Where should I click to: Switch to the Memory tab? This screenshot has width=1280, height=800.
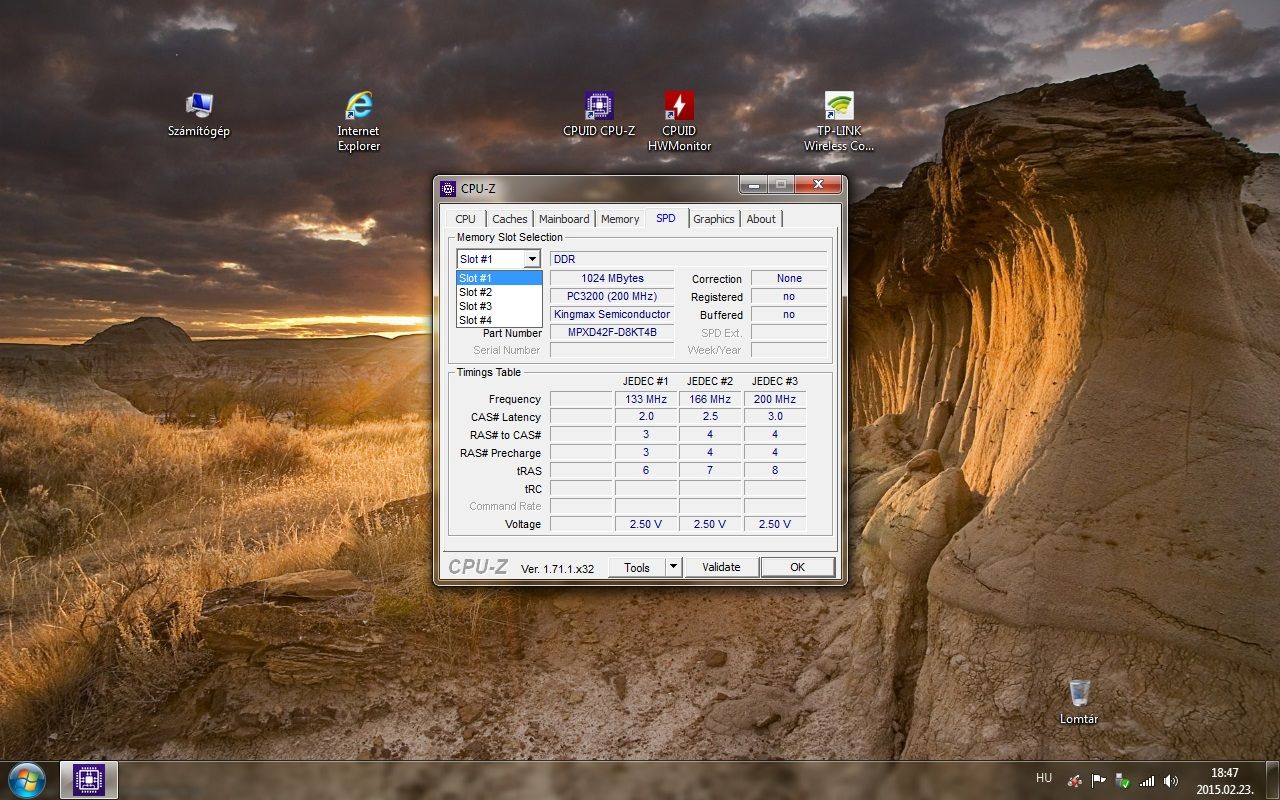point(620,219)
